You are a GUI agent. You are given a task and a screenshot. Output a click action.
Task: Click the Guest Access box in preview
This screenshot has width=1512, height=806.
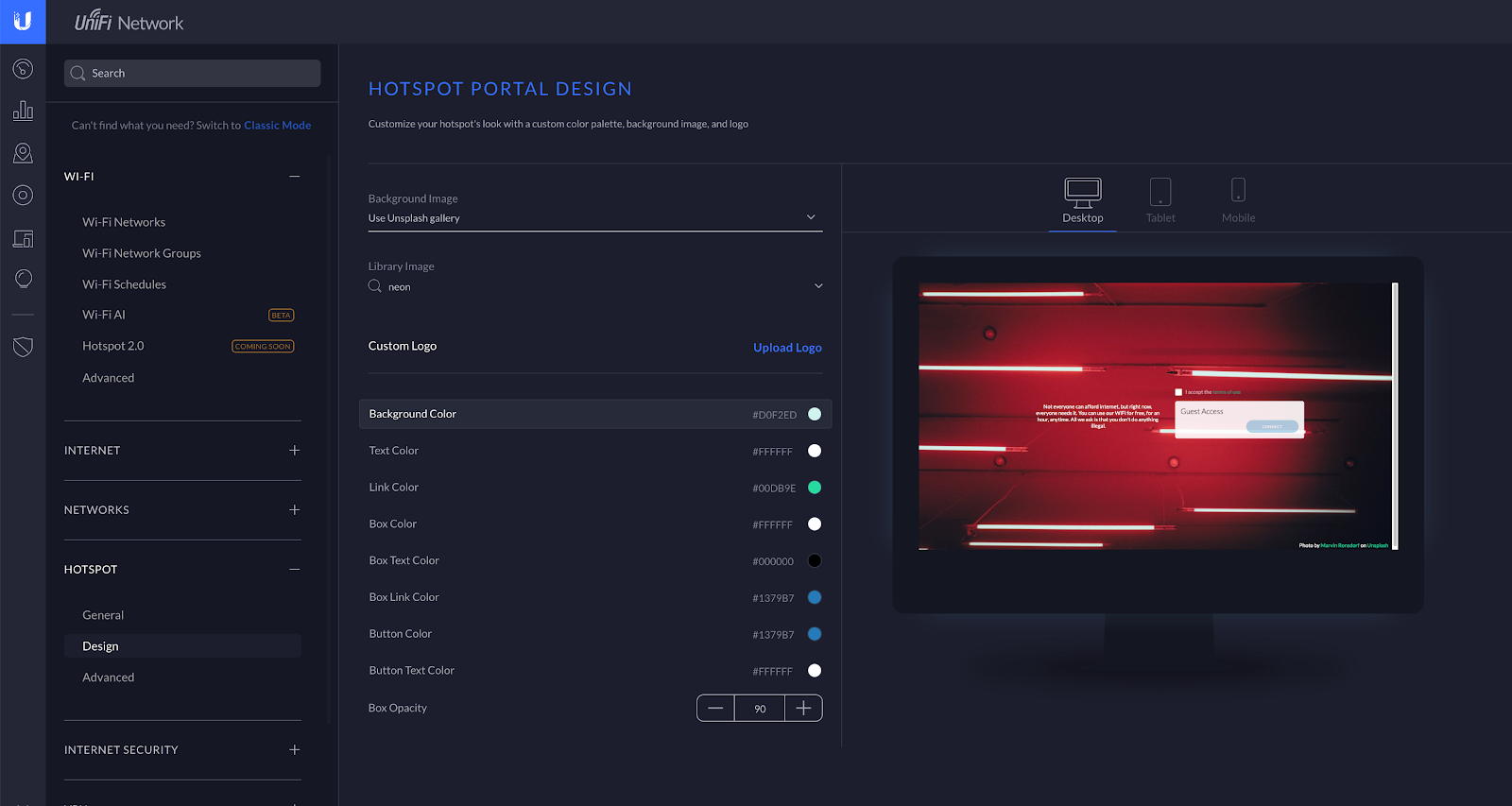(1239, 419)
